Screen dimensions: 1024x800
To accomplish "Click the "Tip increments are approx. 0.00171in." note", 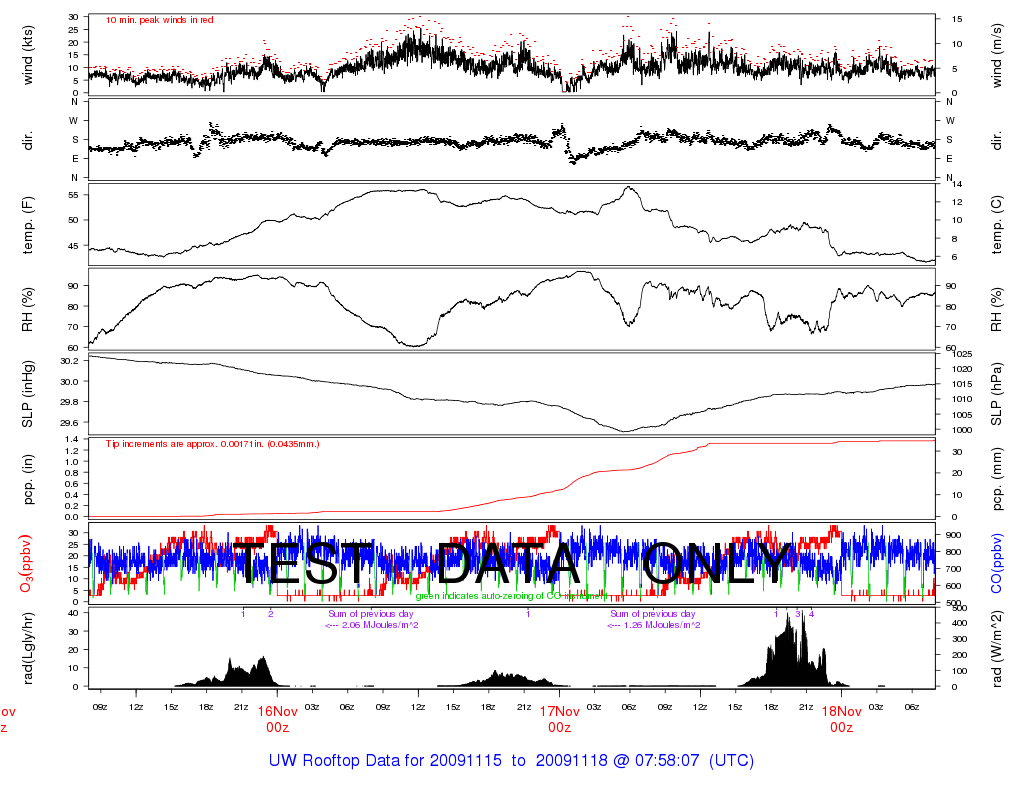I will 212,444.
